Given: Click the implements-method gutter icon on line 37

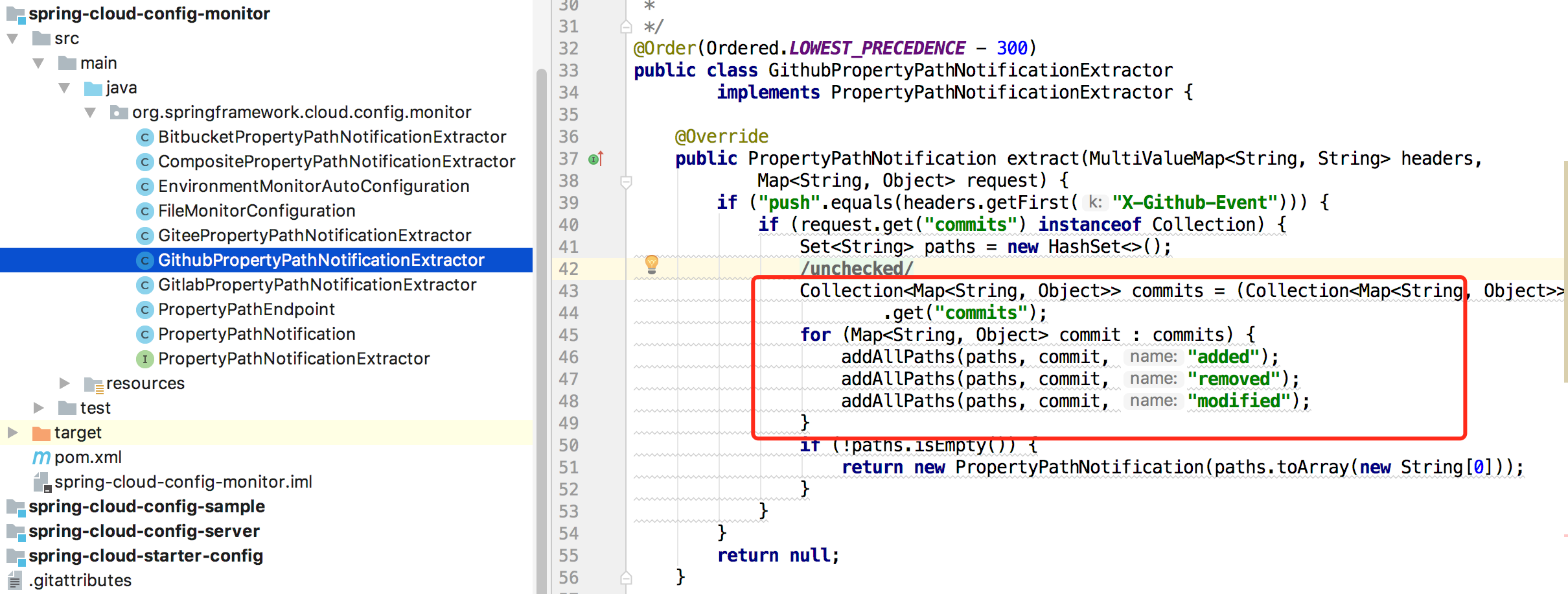Looking at the screenshot, I should [x=596, y=158].
